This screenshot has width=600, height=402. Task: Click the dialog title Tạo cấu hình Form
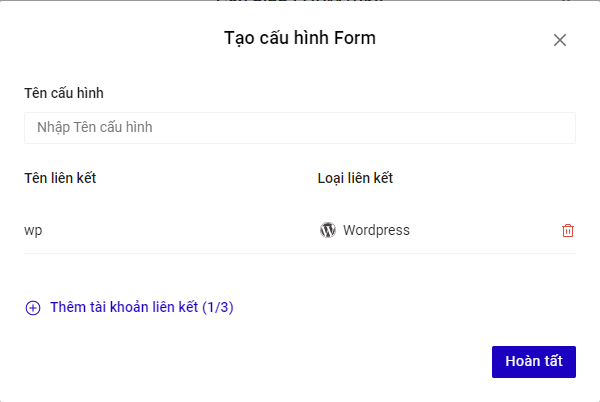pos(300,39)
